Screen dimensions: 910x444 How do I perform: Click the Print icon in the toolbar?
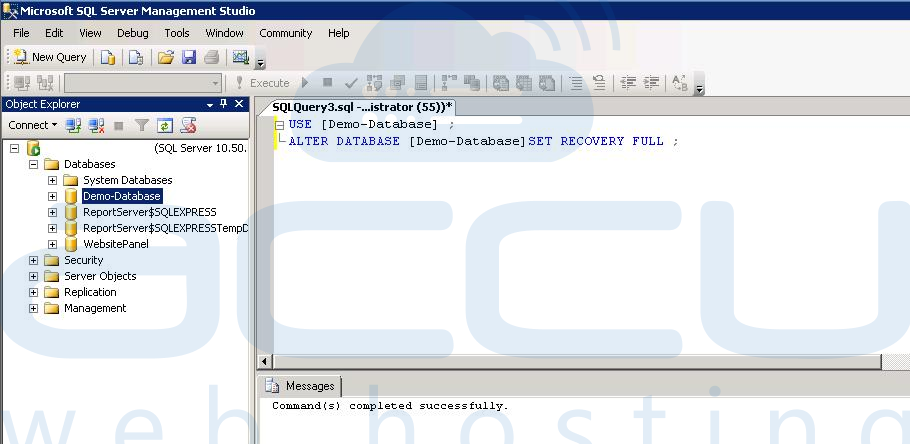pyautogui.click(x=211, y=57)
